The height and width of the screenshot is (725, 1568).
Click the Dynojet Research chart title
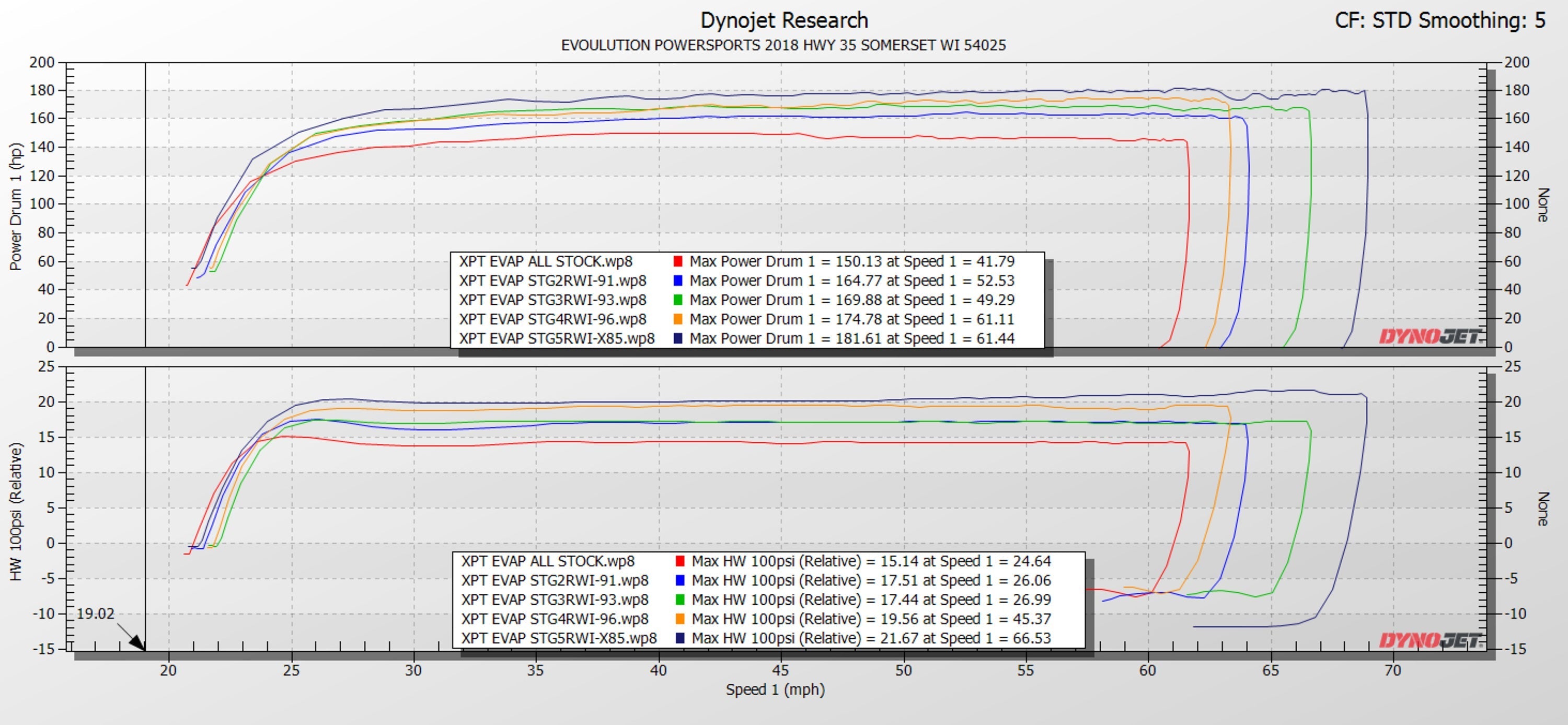coord(783,21)
